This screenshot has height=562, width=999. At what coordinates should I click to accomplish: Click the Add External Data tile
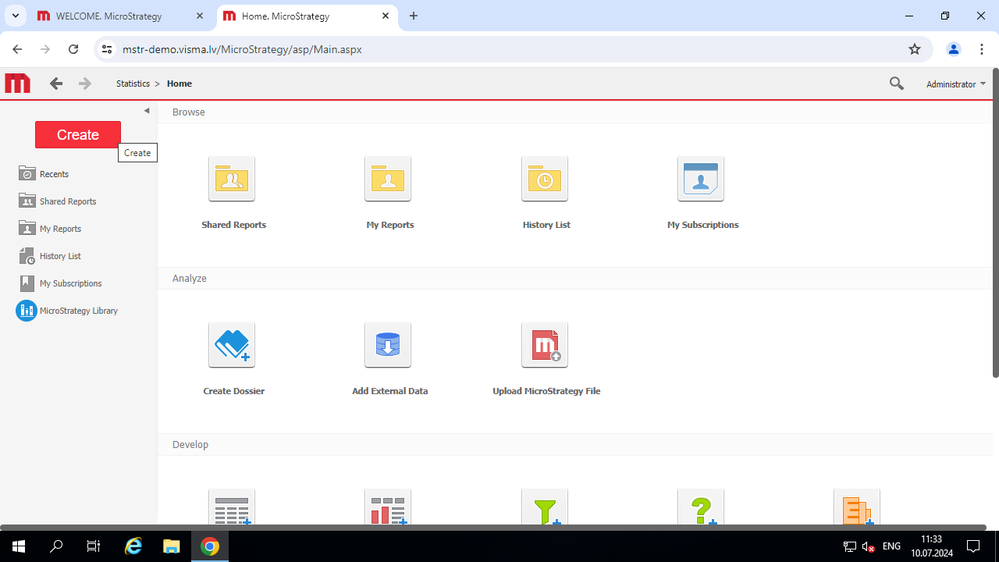(x=388, y=345)
